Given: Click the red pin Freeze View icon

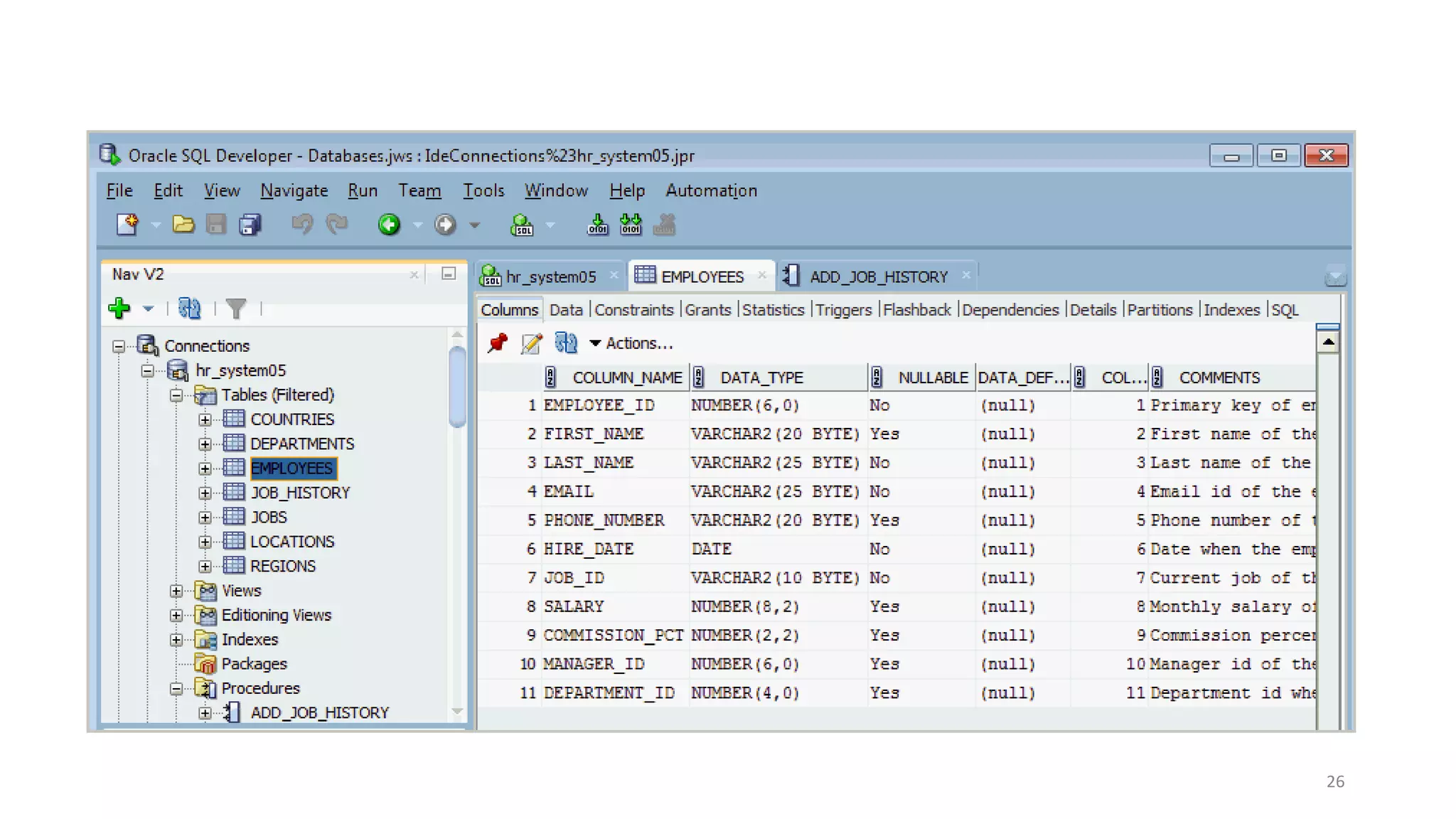Looking at the screenshot, I should pos(498,343).
